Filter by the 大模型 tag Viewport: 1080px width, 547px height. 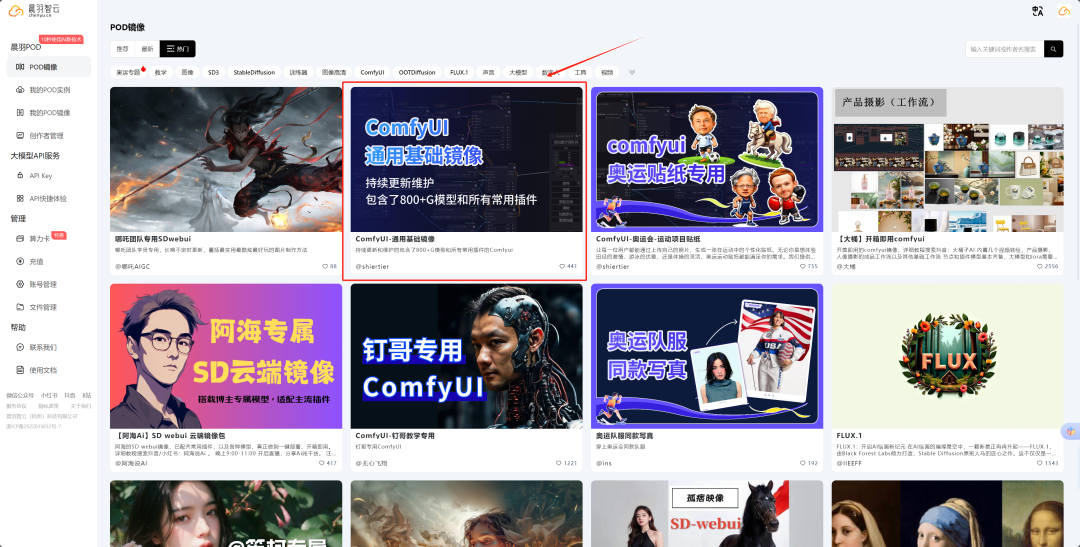coord(518,72)
